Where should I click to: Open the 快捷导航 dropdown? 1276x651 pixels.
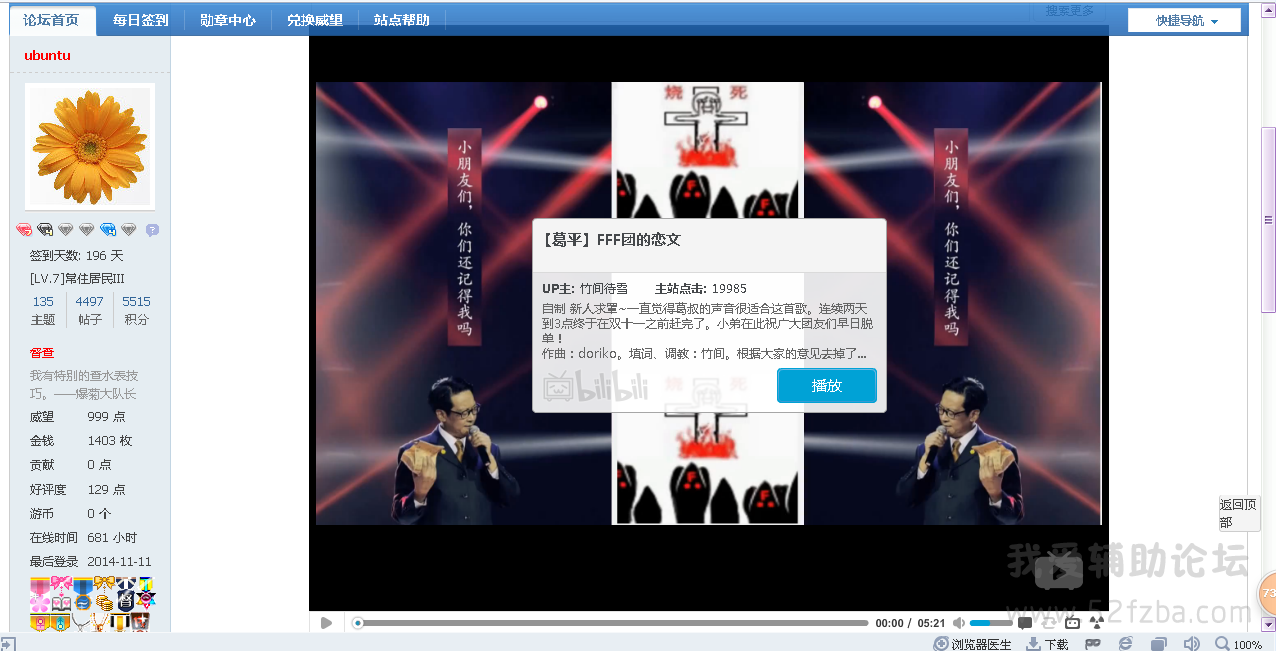(1185, 21)
